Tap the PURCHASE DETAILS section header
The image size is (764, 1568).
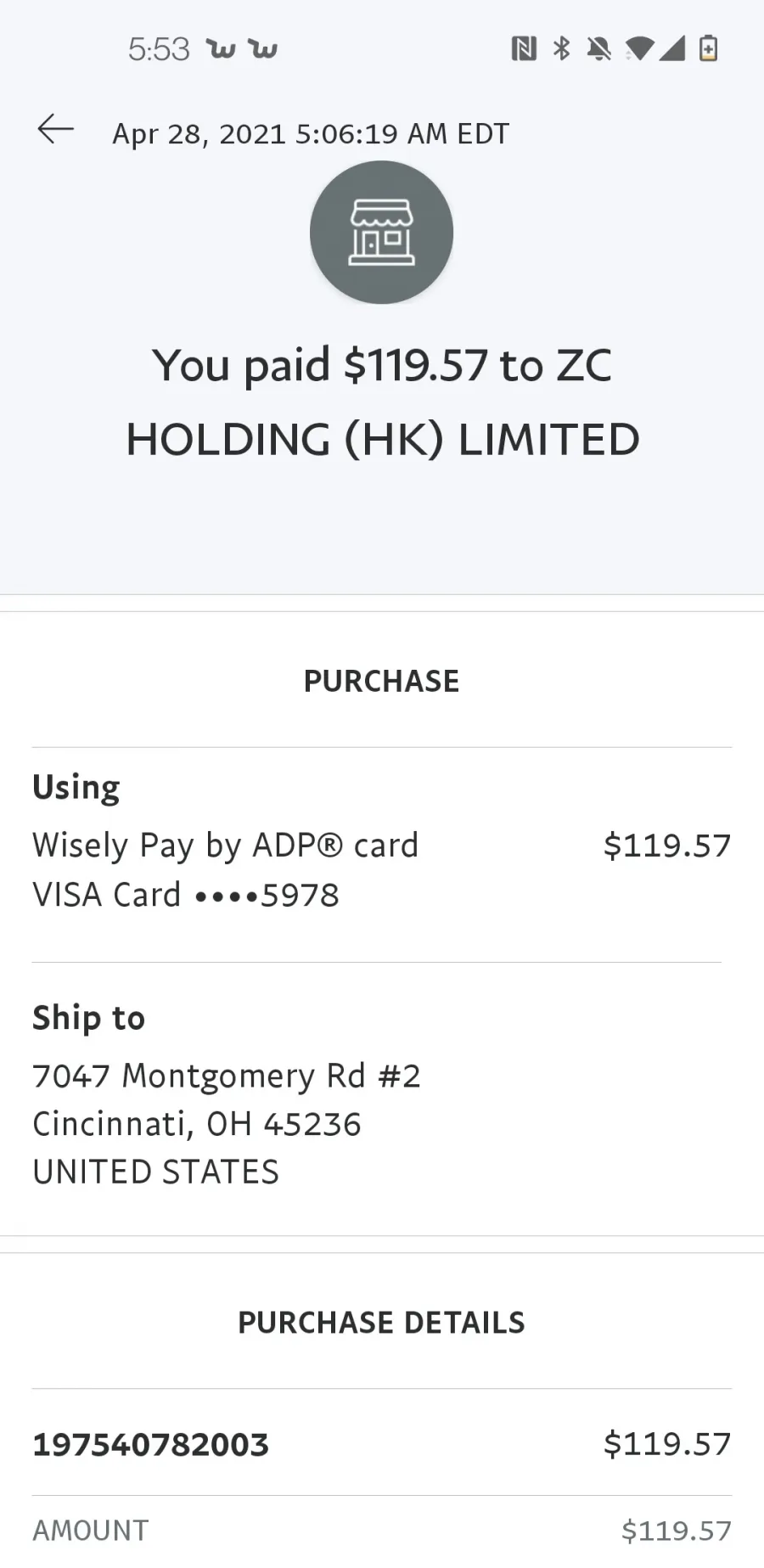coord(382,1323)
